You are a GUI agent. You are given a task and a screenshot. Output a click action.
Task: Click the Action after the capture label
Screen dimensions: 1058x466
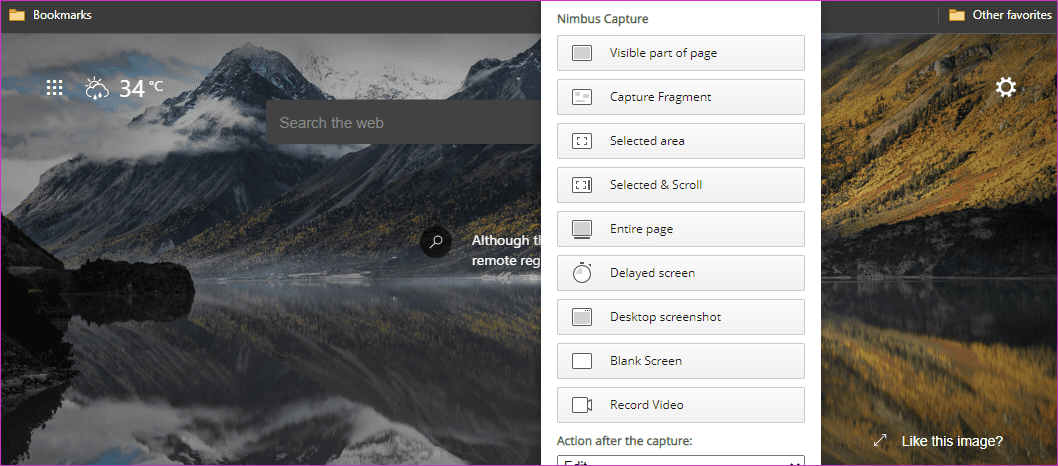pyautogui.click(x=625, y=441)
